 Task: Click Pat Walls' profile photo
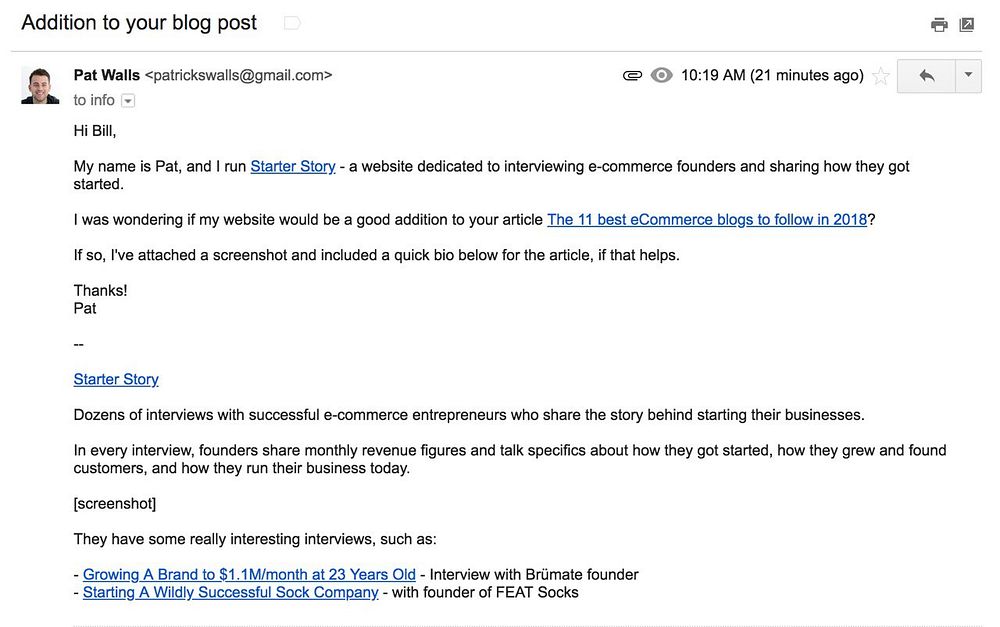[x=40, y=86]
